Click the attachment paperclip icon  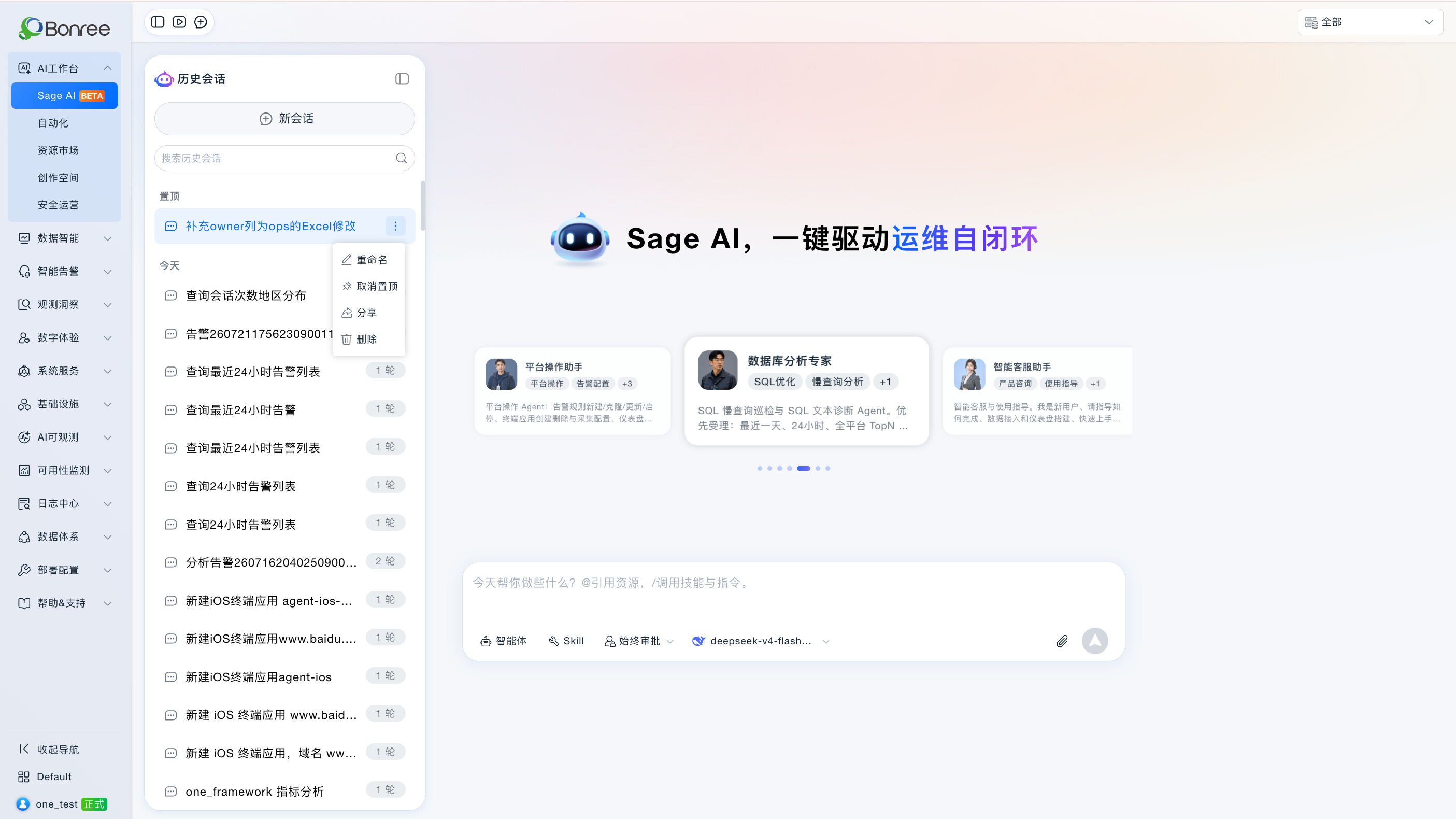coord(1062,641)
